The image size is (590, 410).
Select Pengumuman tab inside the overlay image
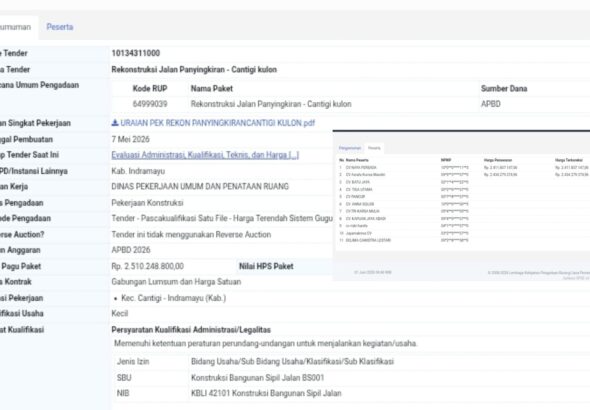[350, 148]
